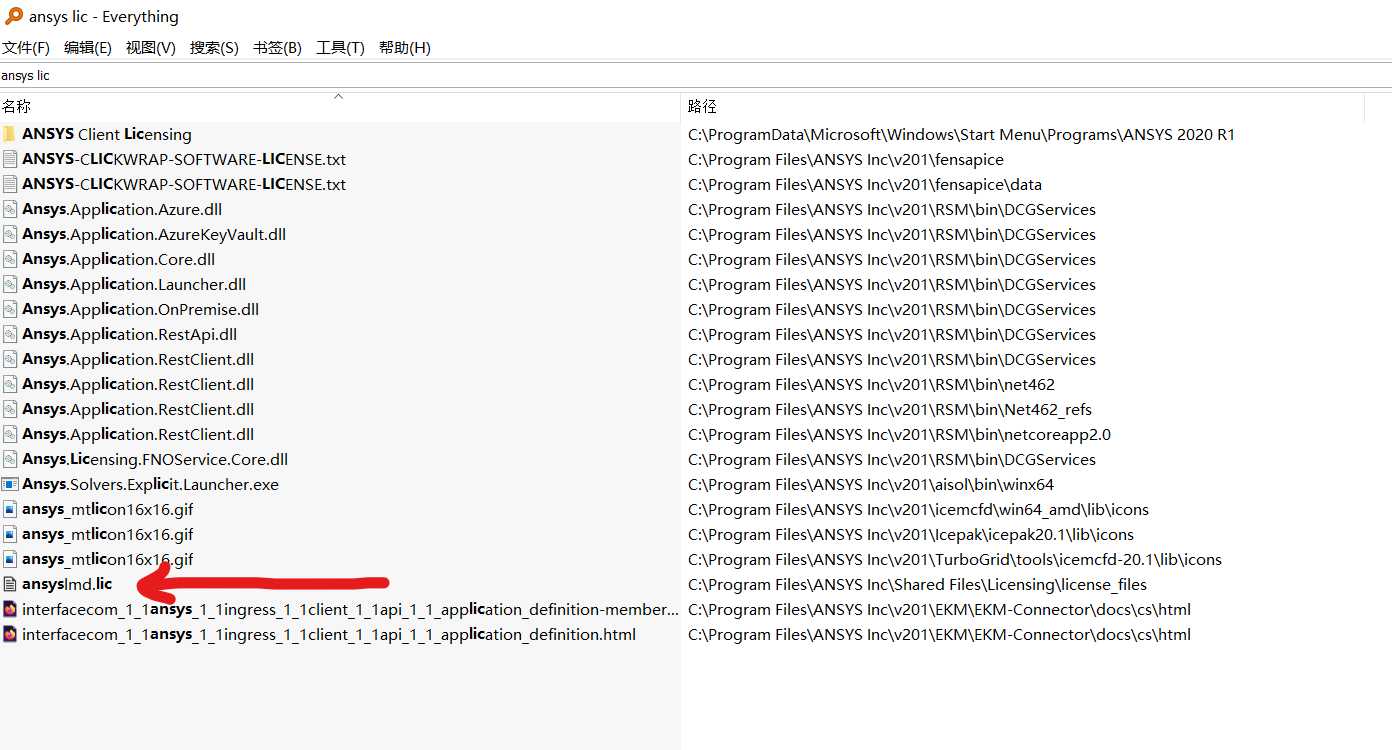Click path ending in win64_amd\lib\icons
The width and height of the screenshot is (1392, 750).
point(918,509)
